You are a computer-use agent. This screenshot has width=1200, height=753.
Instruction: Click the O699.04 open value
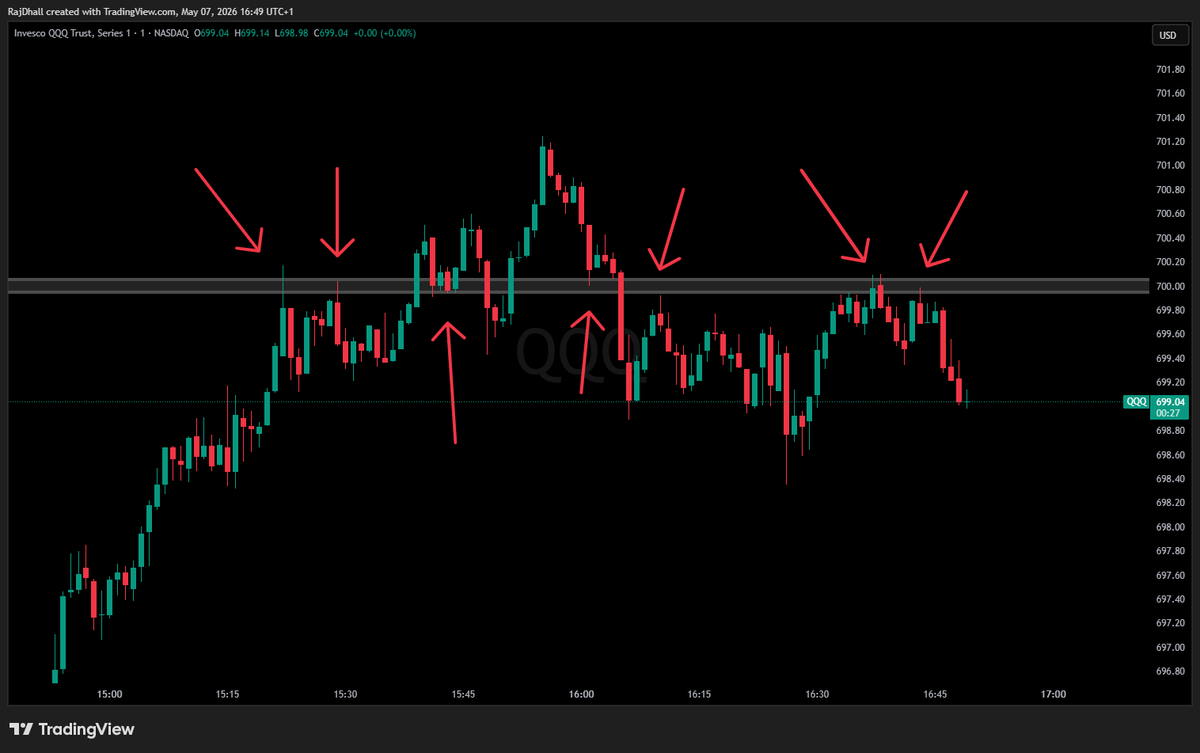tap(209, 35)
